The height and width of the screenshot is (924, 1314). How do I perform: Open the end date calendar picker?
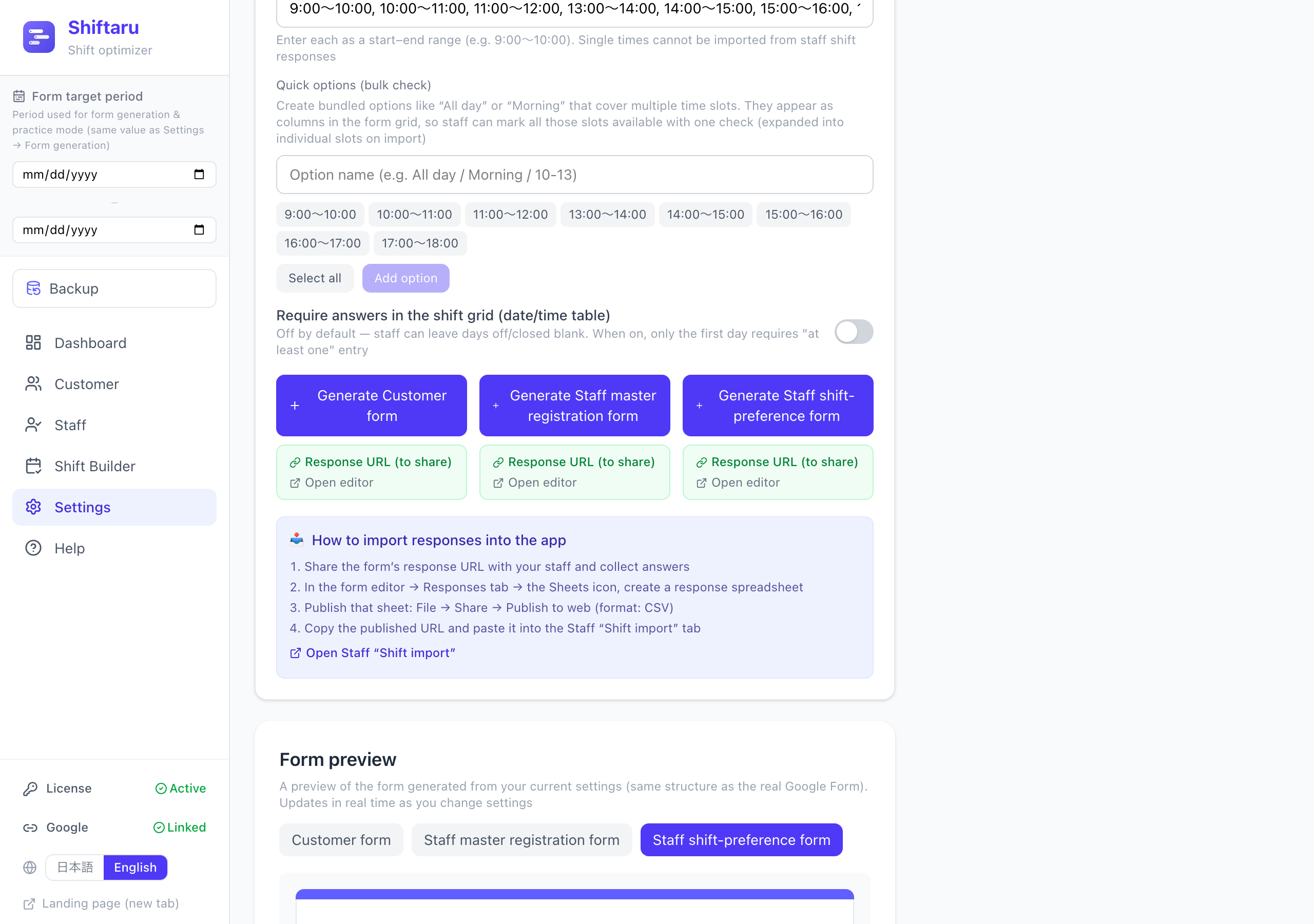click(x=199, y=229)
